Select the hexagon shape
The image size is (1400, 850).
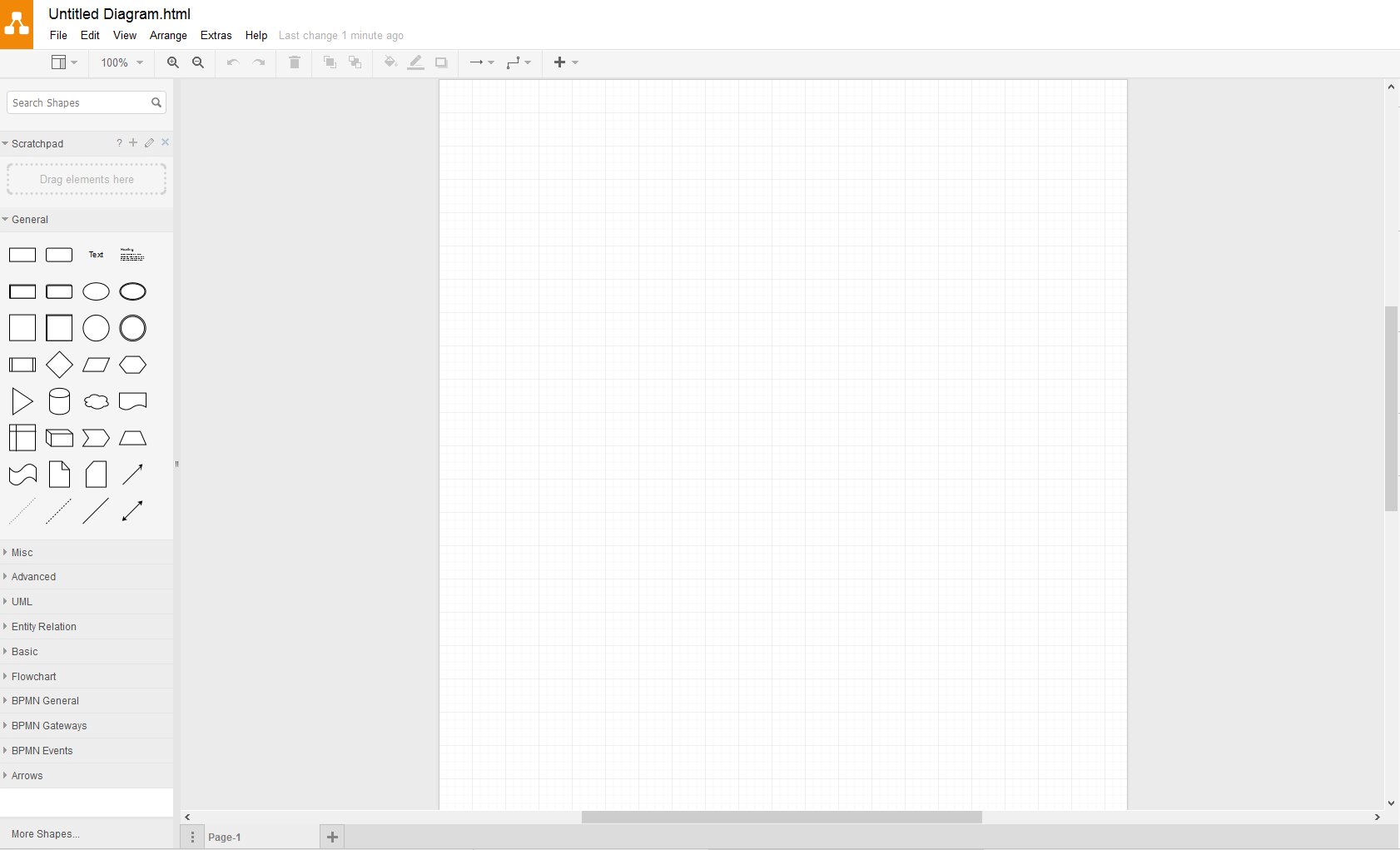[x=132, y=365]
